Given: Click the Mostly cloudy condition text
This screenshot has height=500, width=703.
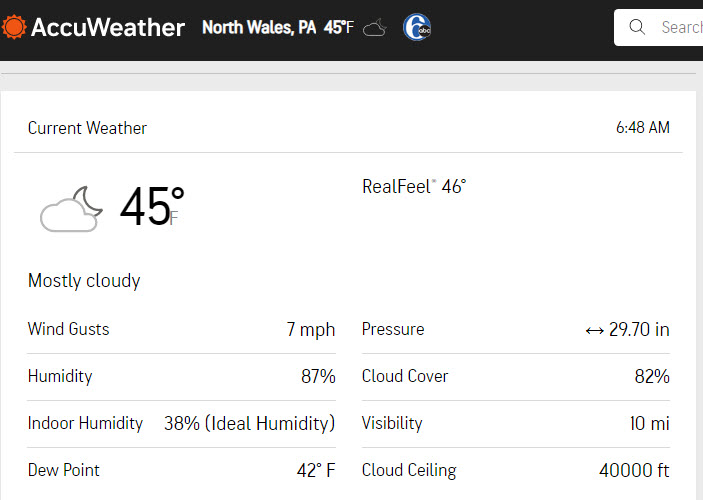Looking at the screenshot, I should click(x=84, y=281).
